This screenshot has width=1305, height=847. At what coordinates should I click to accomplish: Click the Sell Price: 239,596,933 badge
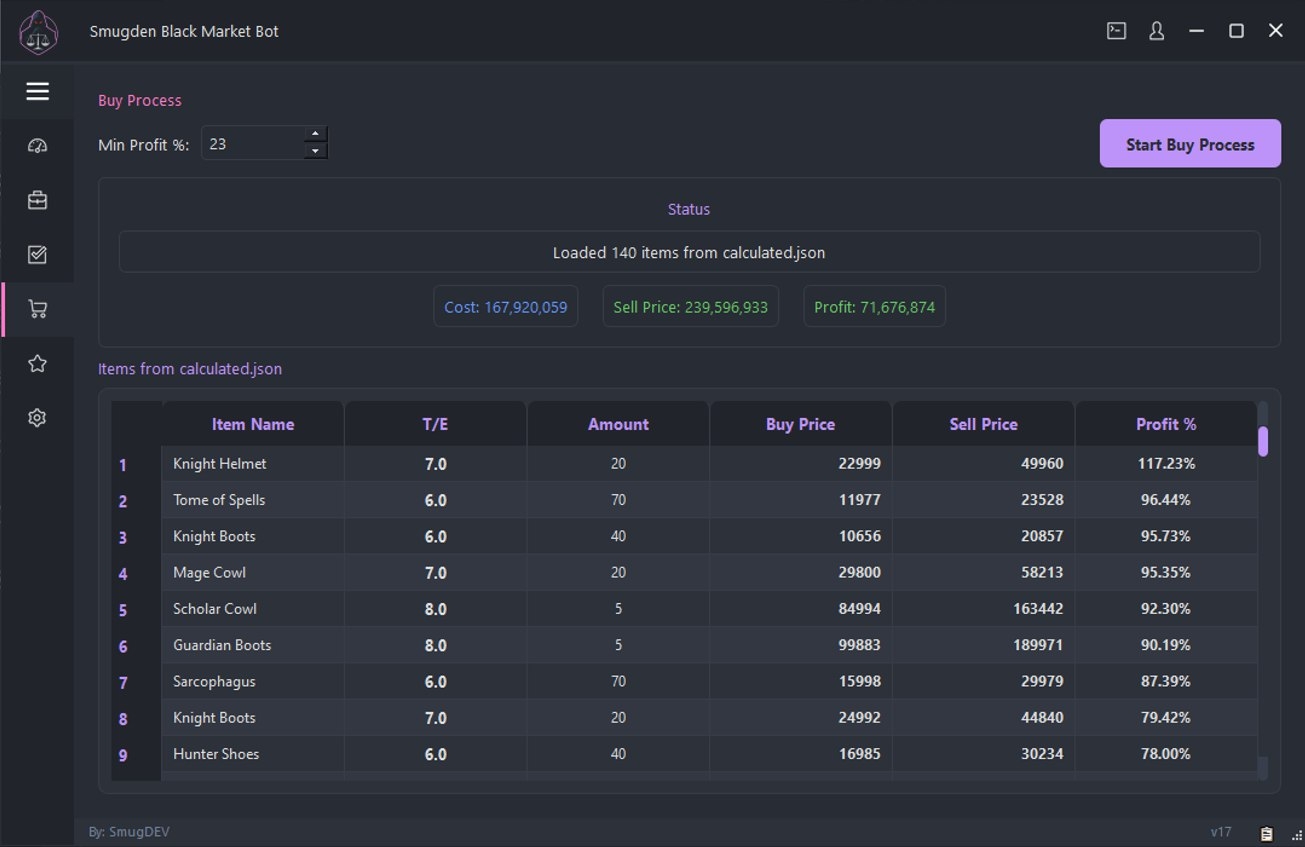click(x=690, y=306)
